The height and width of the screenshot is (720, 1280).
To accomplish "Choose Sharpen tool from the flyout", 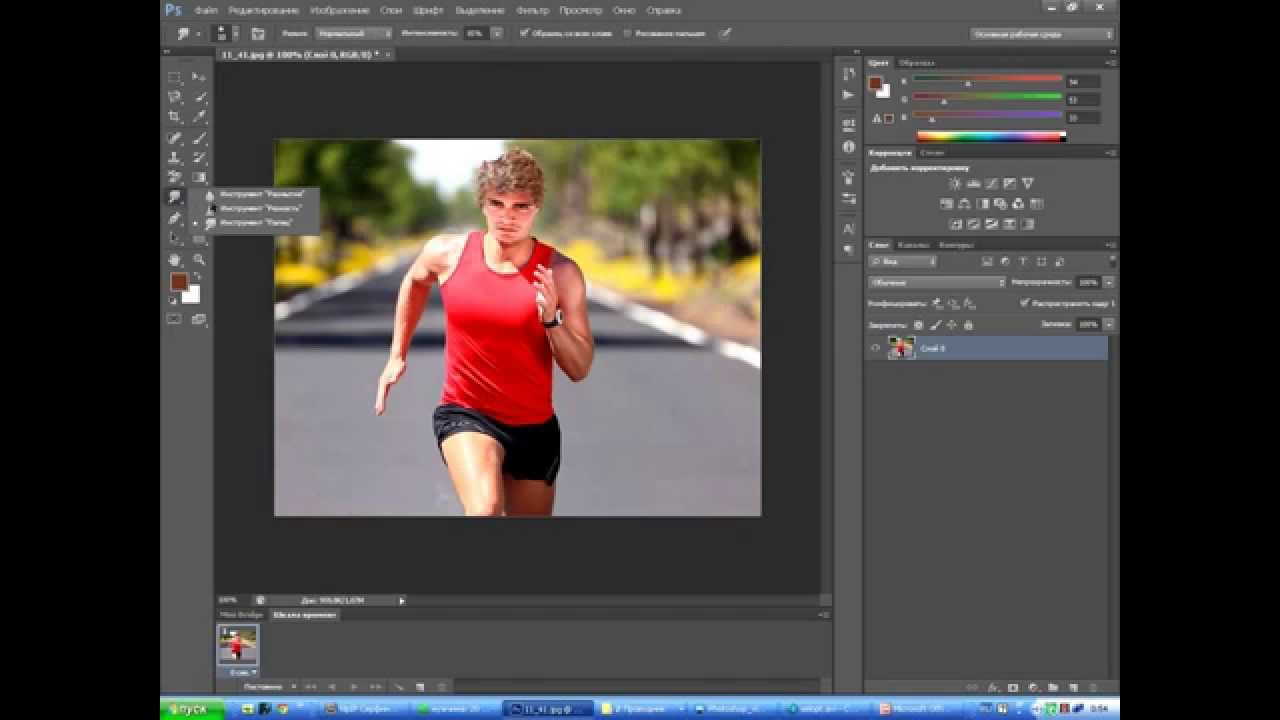I will pyautogui.click(x=259, y=208).
